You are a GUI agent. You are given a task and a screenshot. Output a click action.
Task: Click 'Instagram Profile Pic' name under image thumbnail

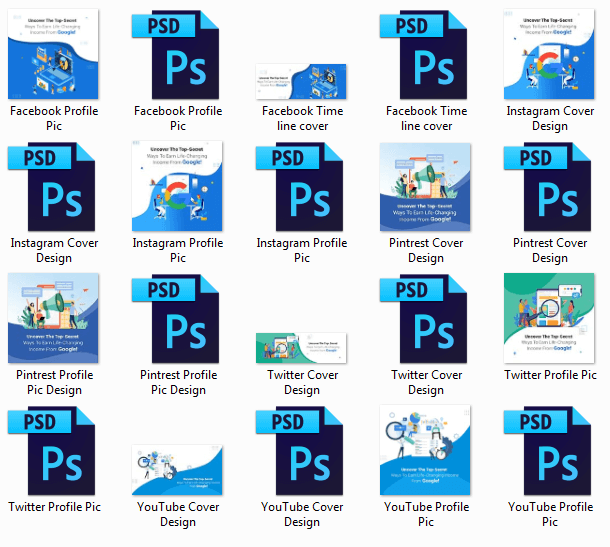178,250
